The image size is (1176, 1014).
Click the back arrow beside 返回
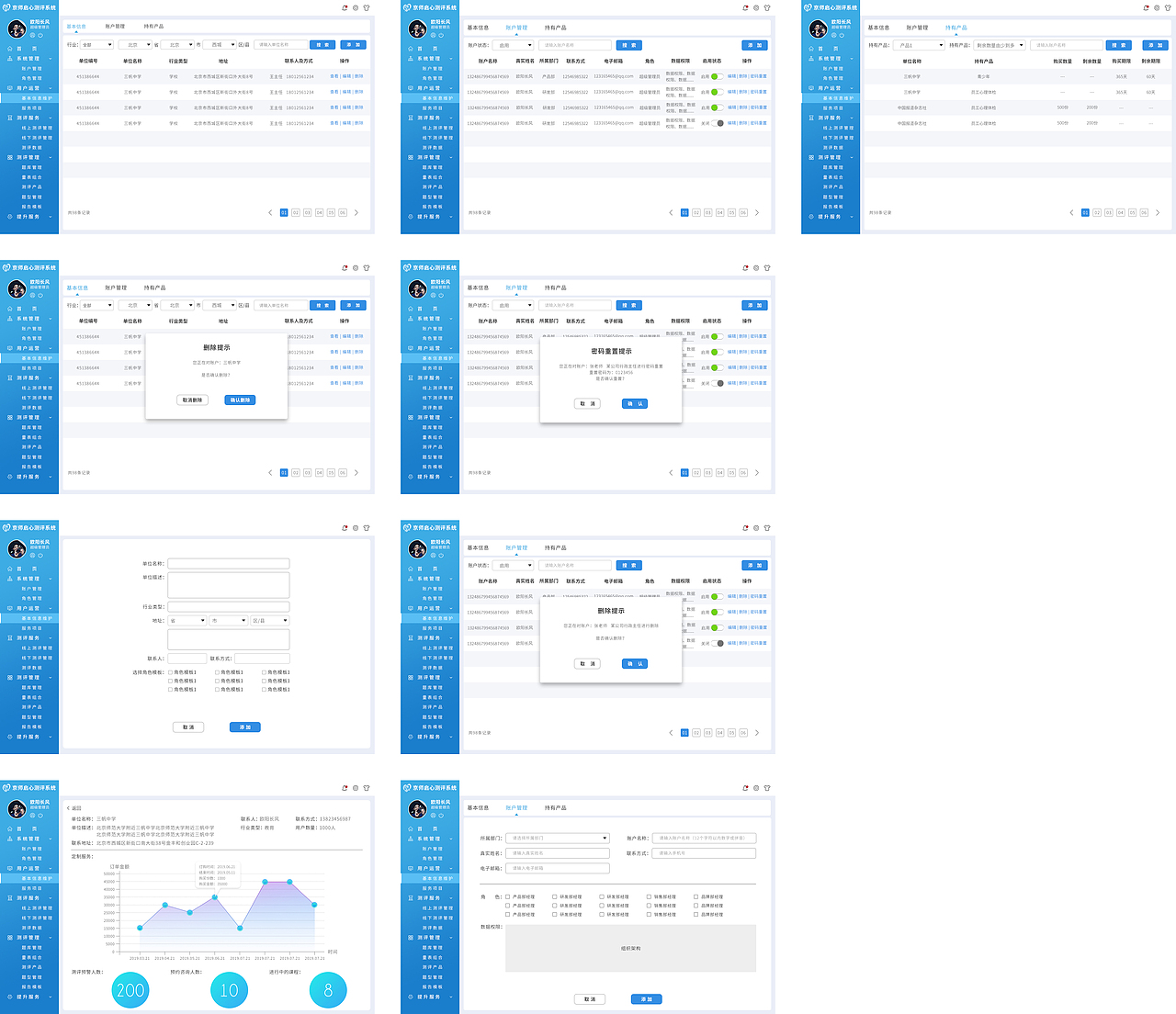point(69,808)
